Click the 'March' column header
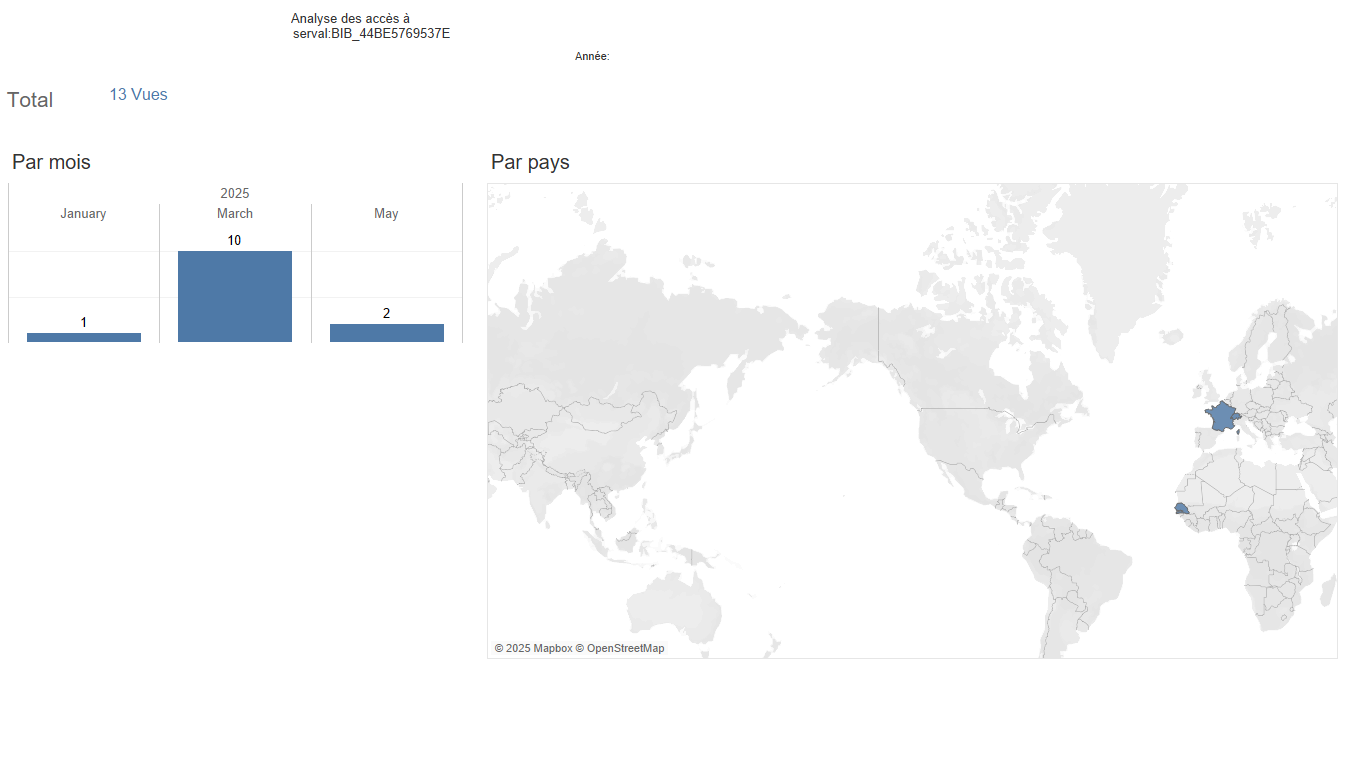Image resolution: width=1366 pixels, height=768 pixels. pos(235,214)
